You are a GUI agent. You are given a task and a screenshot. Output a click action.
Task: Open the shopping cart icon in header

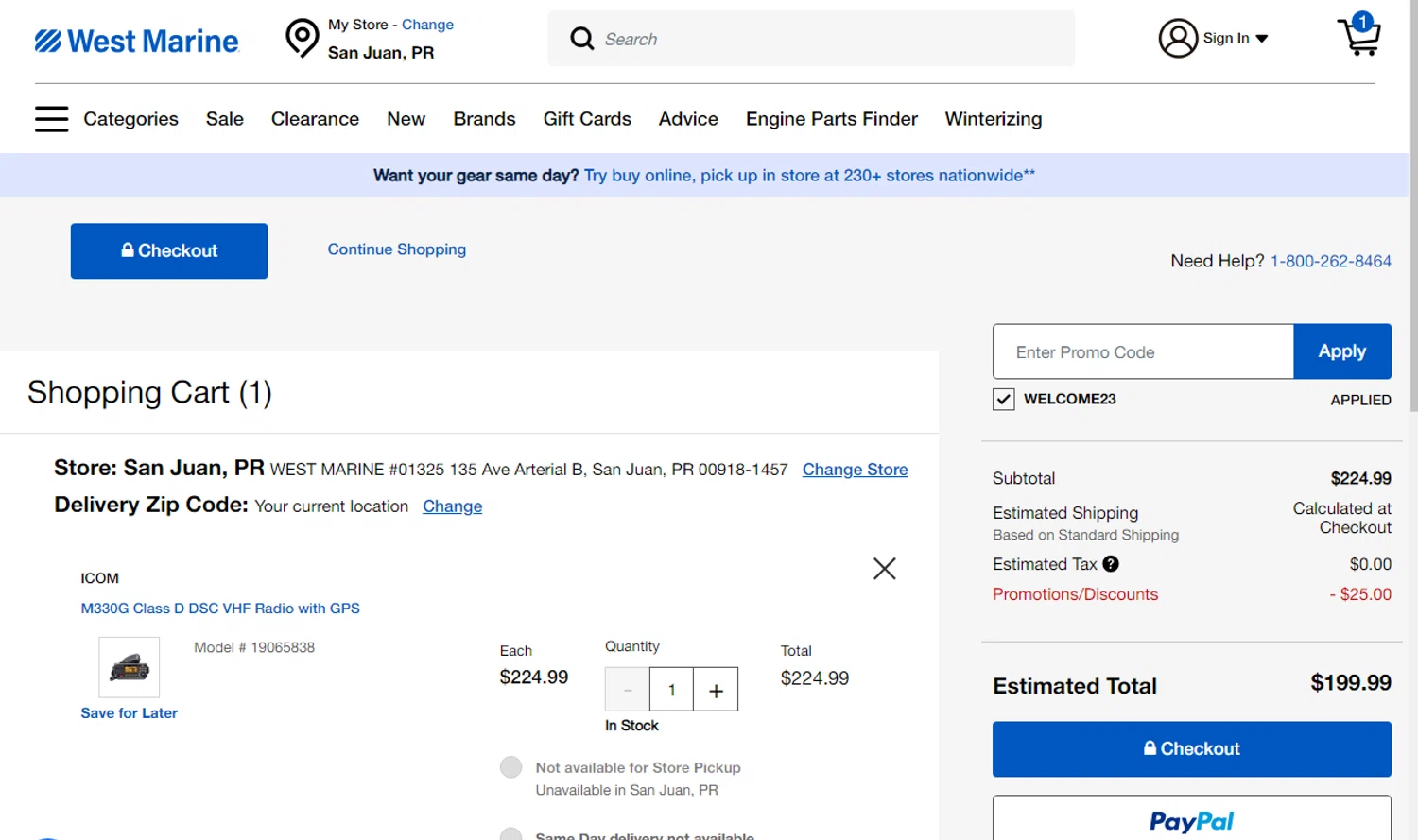click(x=1359, y=36)
